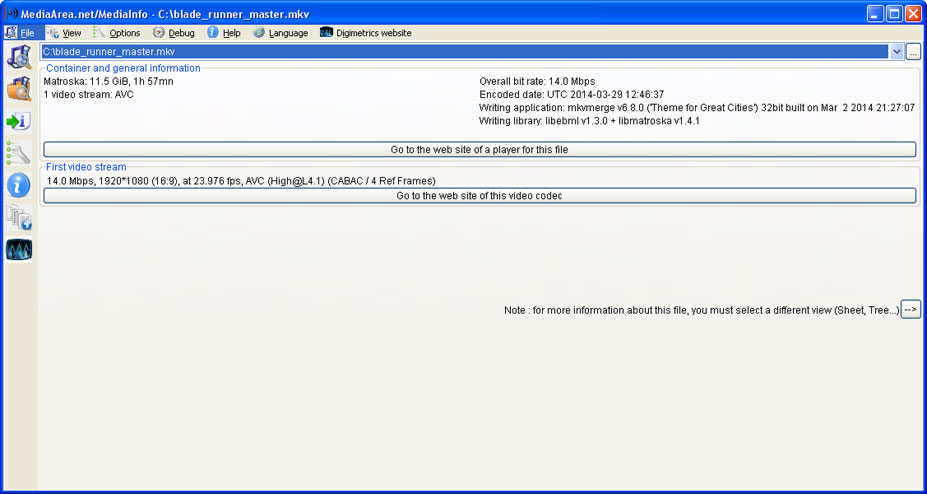Click the "Writing library: libebml v1.3.0" line
Viewport: 927px width, 494px height.
[590, 121]
